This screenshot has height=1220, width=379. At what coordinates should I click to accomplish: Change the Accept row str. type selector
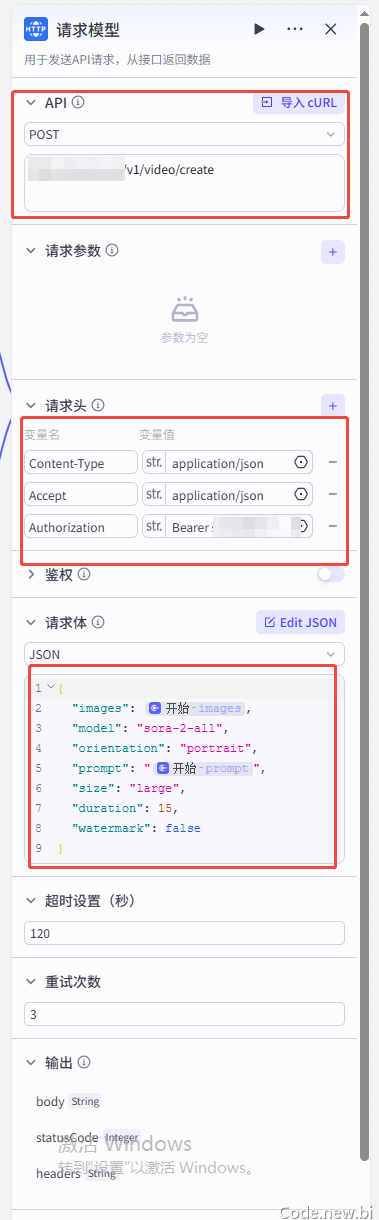coord(154,494)
